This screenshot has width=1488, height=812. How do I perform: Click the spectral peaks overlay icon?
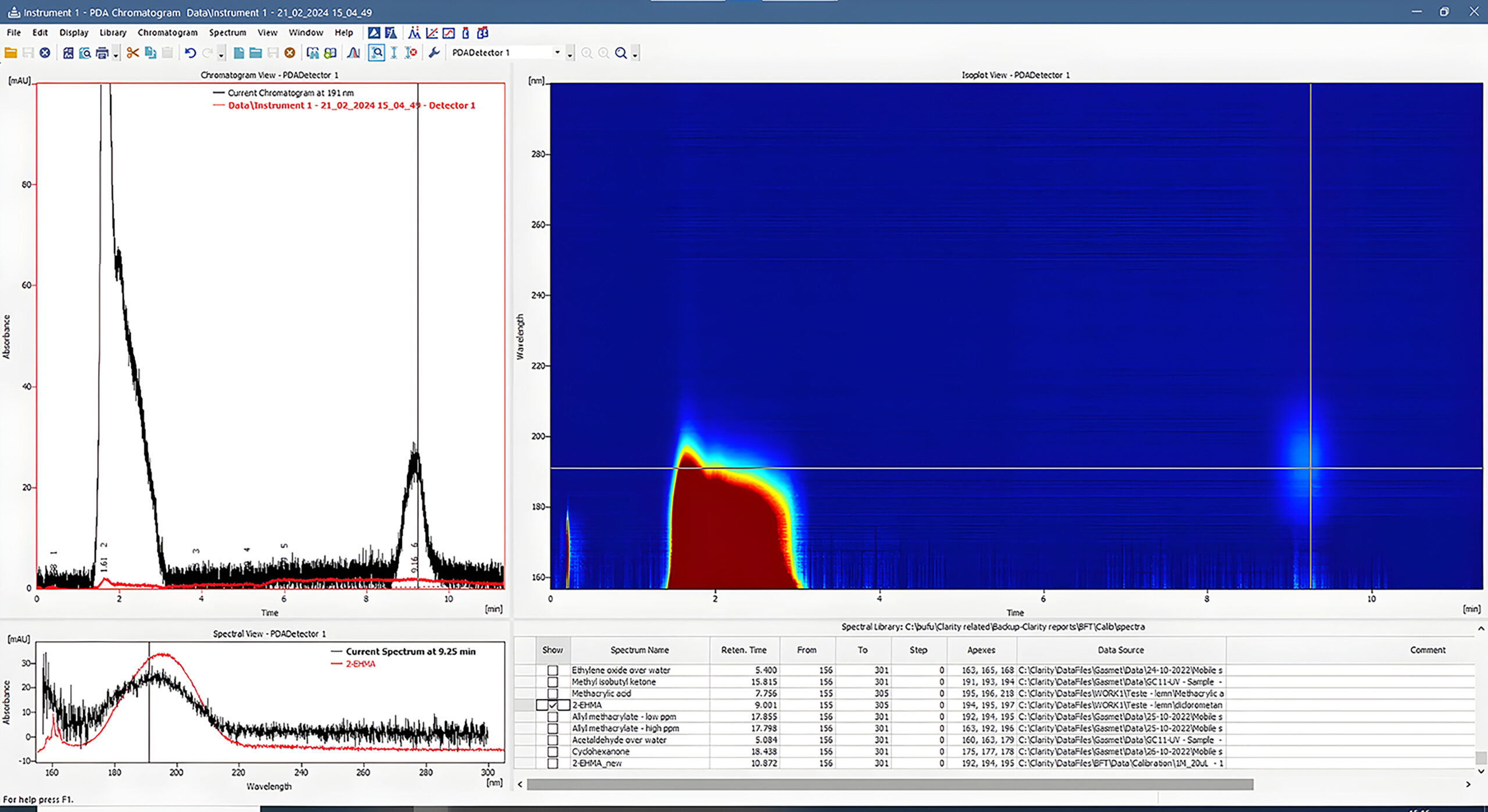click(353, 53)
